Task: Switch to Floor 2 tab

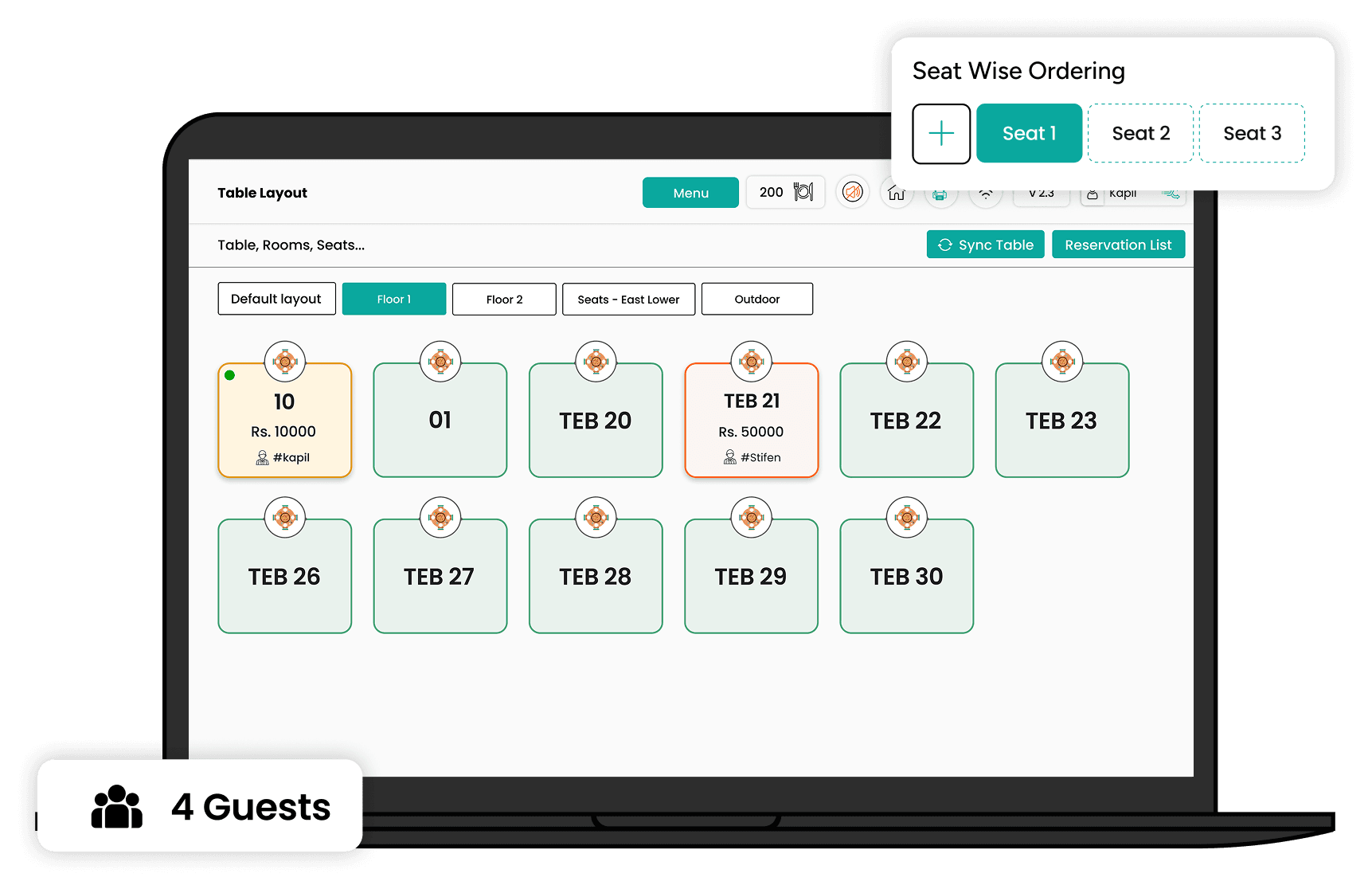Action: pyautogui.click(x=504, y=299)
